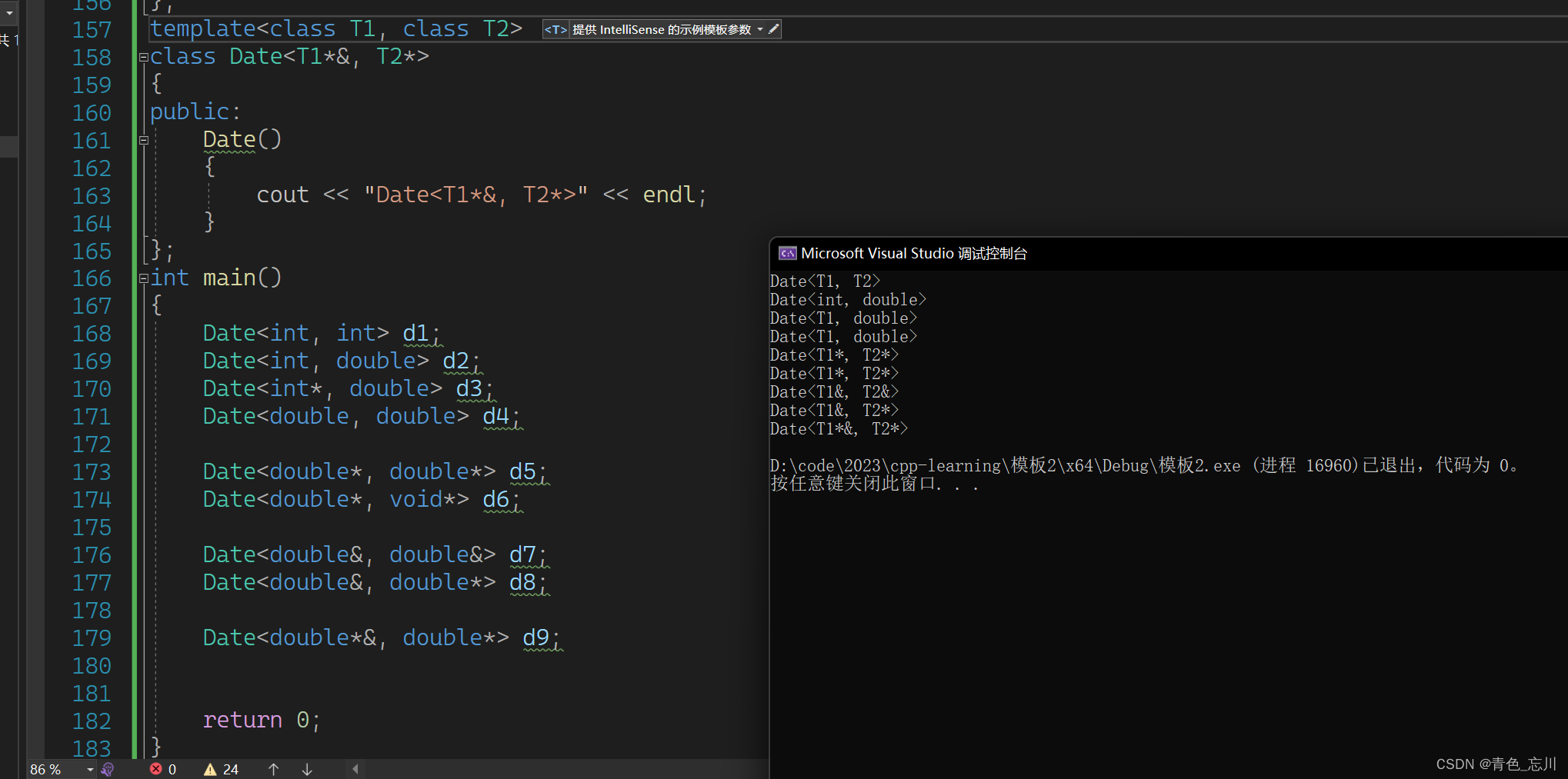Click console output line Date<T1&, T2&>

coord(834,392)
